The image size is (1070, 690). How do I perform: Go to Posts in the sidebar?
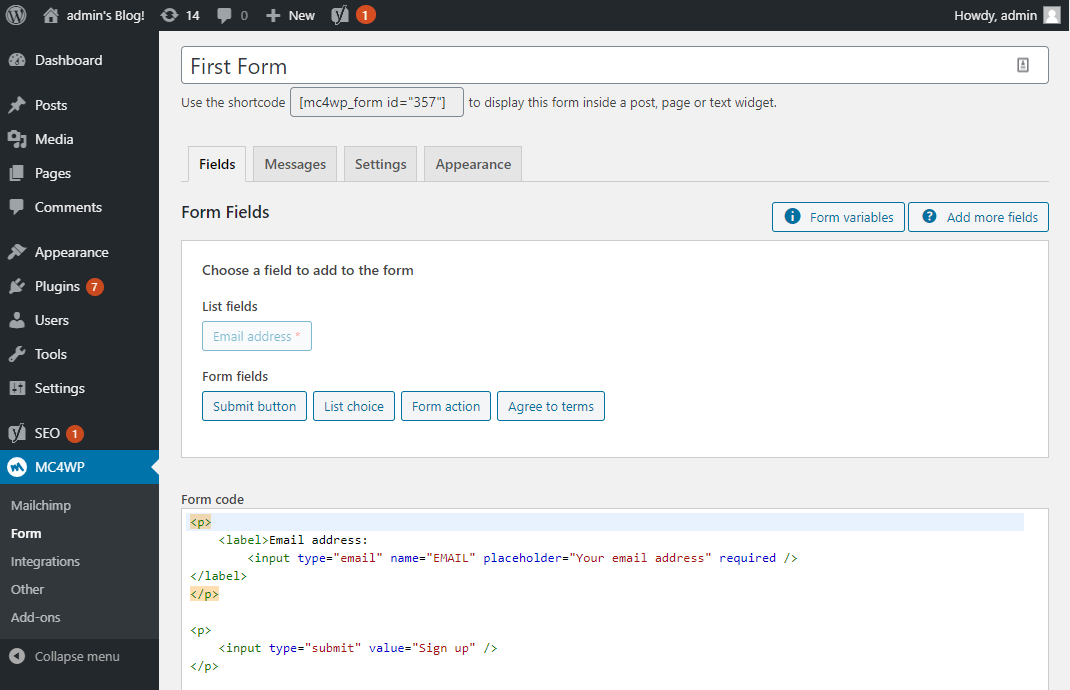pos(51,105)
